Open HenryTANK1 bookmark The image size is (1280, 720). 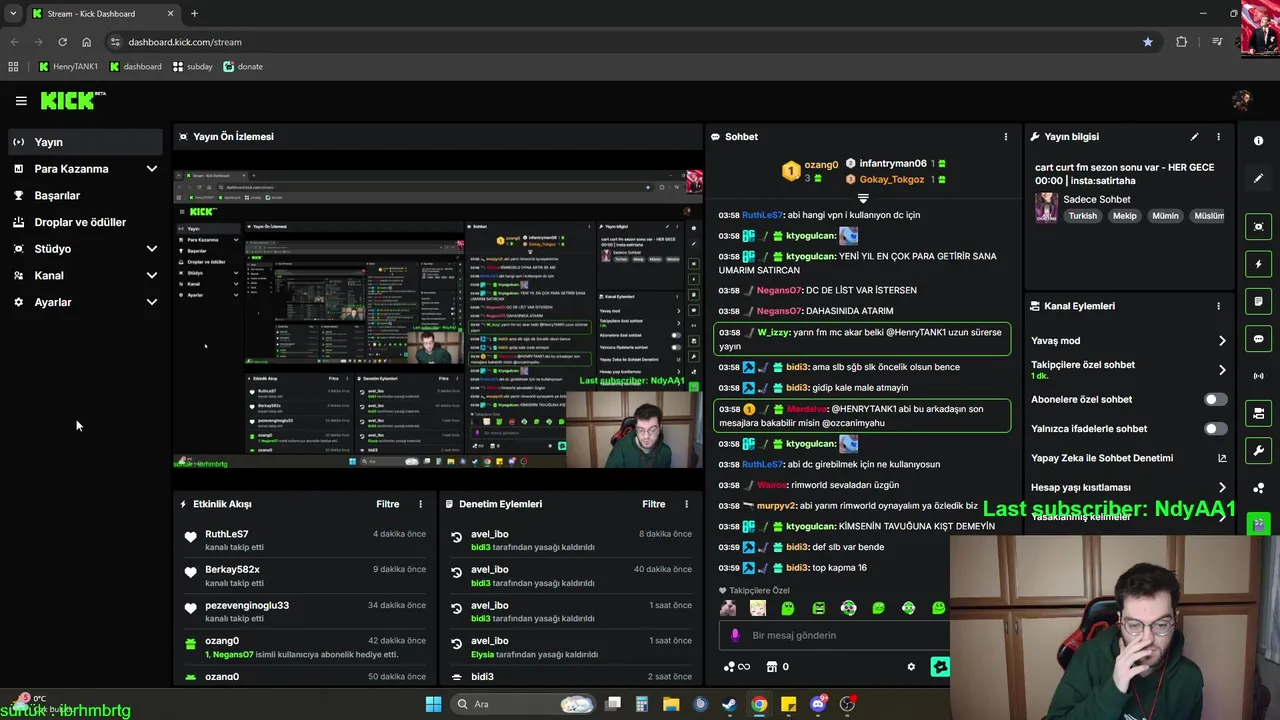pyautogui.click(x=68, y=67)
